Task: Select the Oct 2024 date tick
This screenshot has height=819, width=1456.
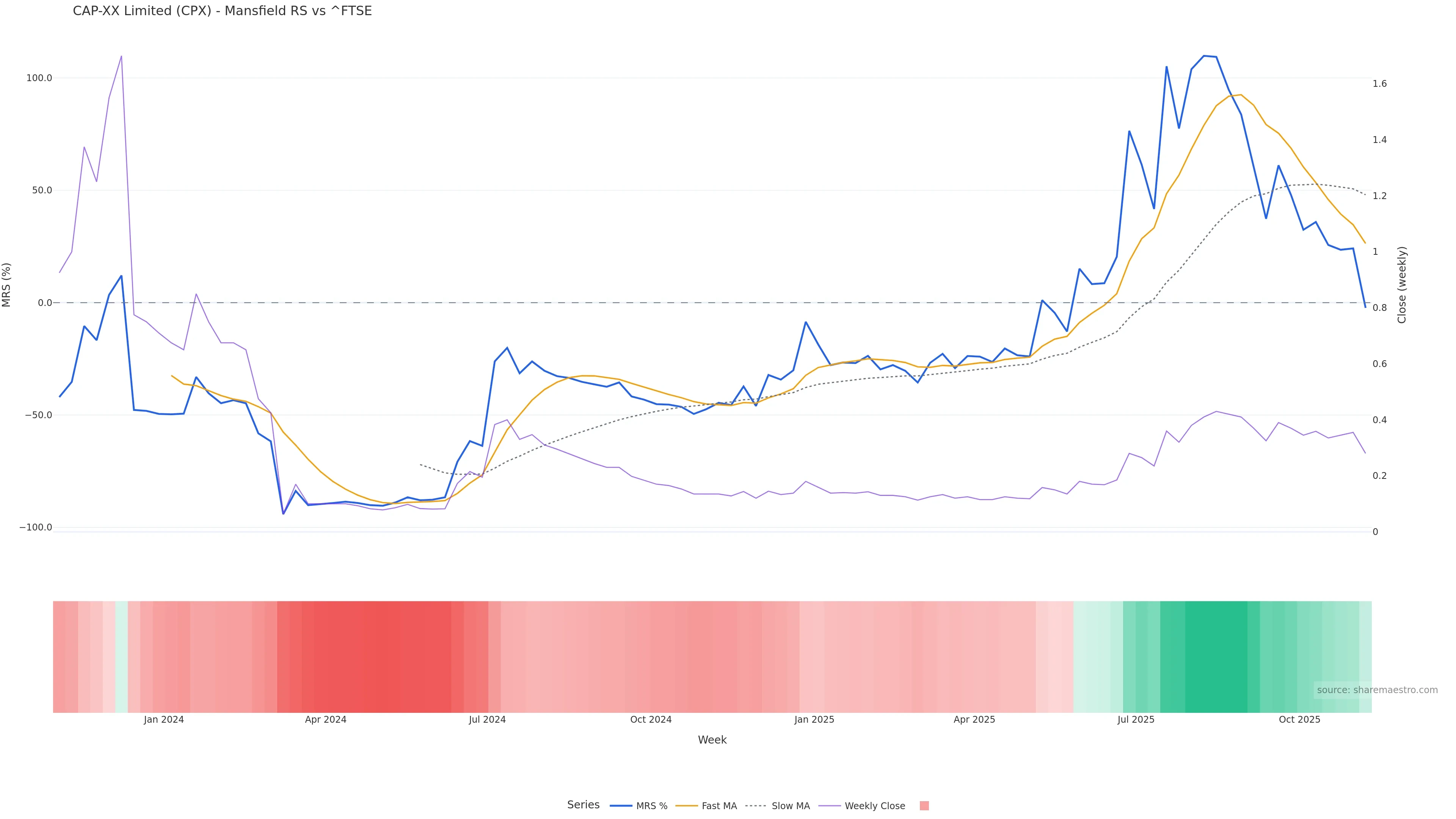Action: click(651, 720)
